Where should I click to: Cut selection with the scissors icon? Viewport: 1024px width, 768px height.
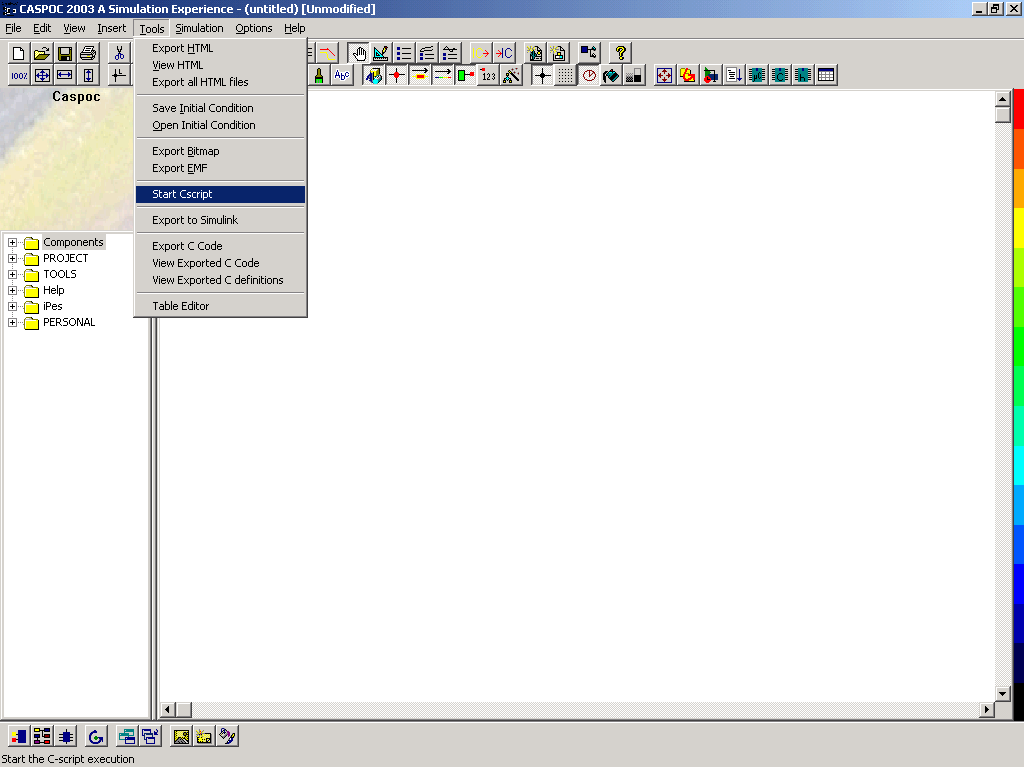119,53
